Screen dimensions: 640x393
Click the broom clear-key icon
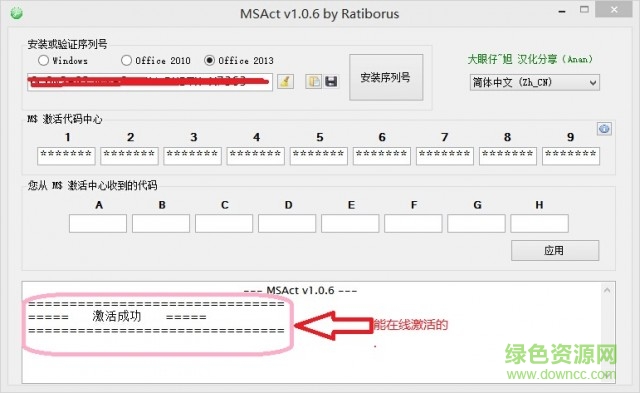coord(285,81)
